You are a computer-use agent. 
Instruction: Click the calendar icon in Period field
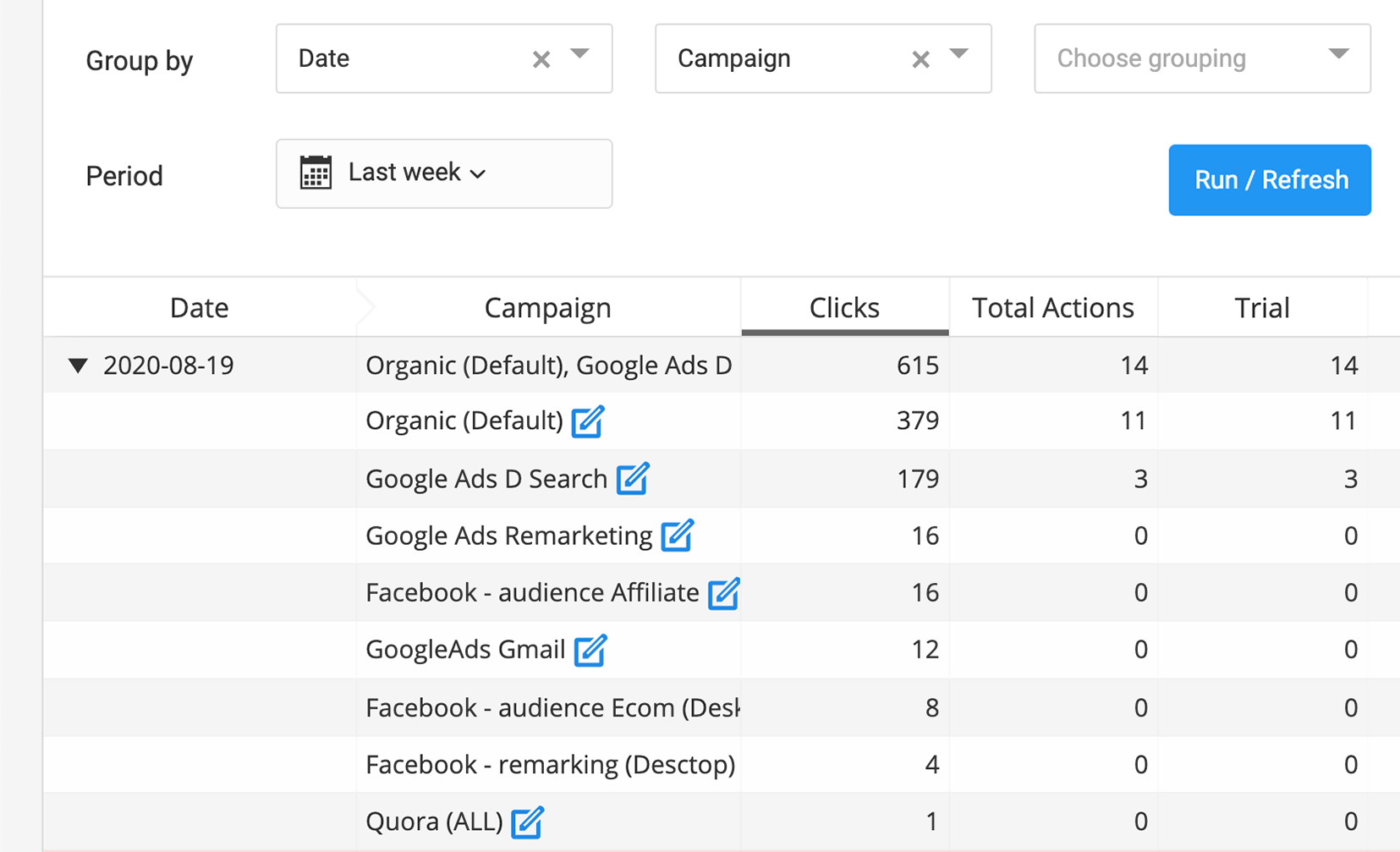tap(316, 173)
